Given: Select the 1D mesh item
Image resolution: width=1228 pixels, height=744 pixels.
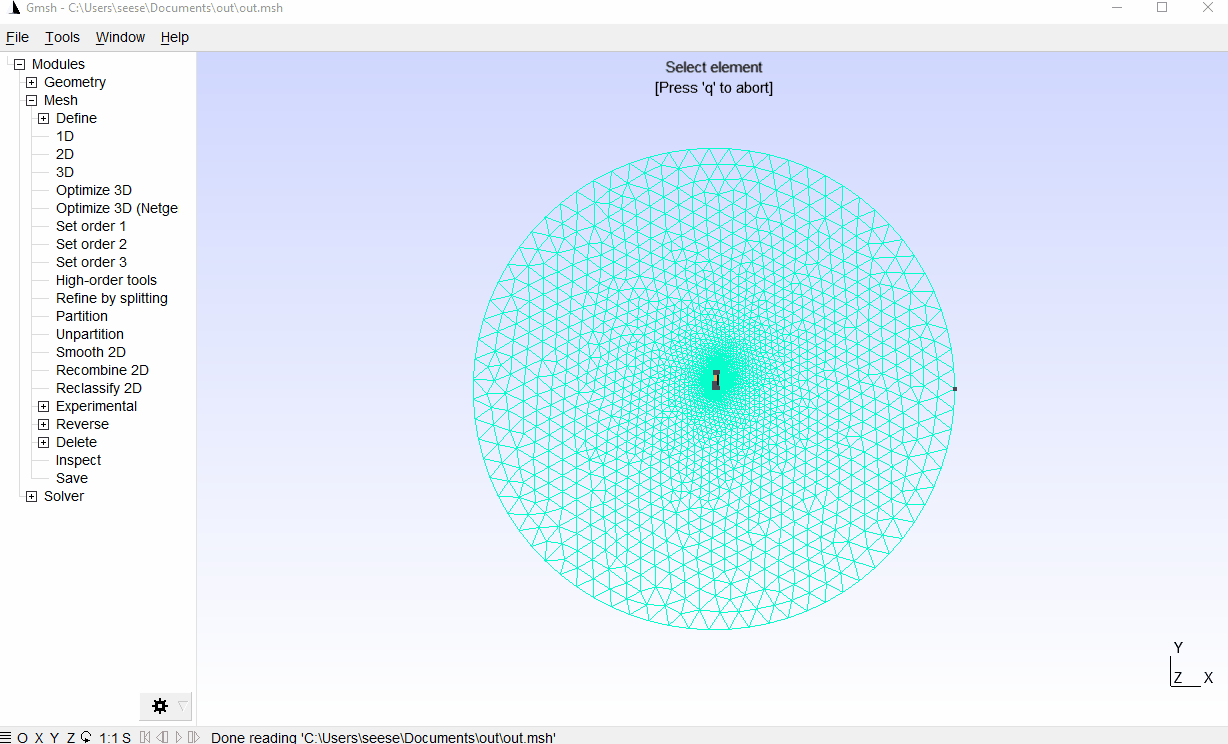Looking at the screenshot, I should 65,136.
